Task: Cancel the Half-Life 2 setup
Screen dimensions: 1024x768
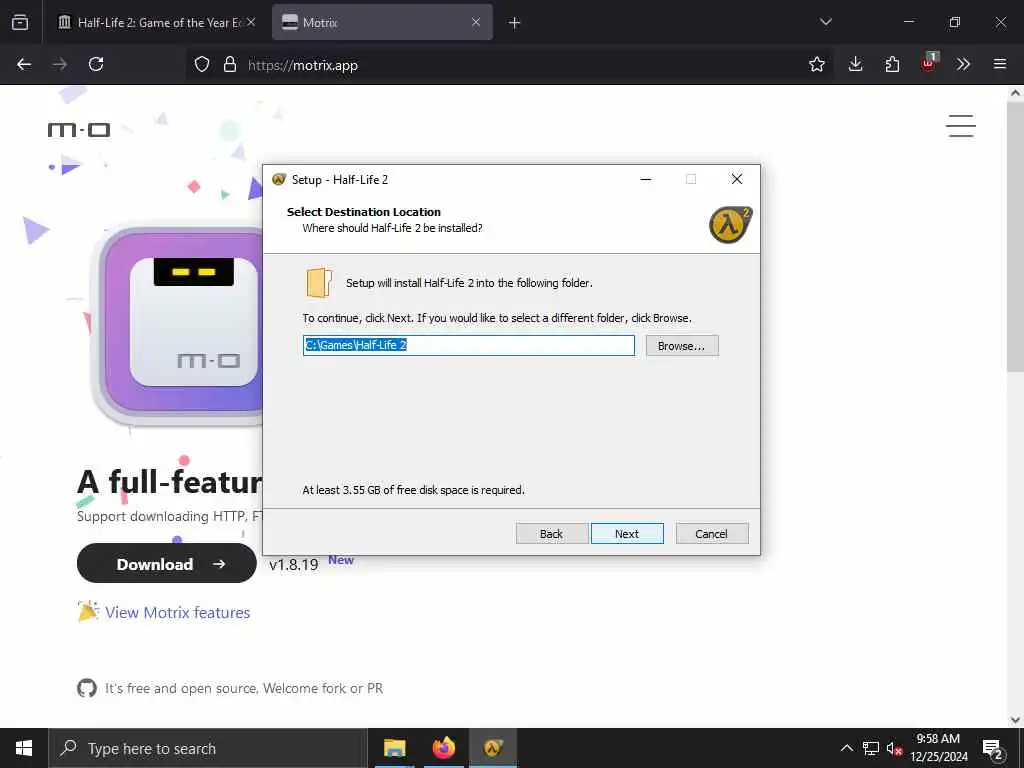Action: click(x=712, y=534)
